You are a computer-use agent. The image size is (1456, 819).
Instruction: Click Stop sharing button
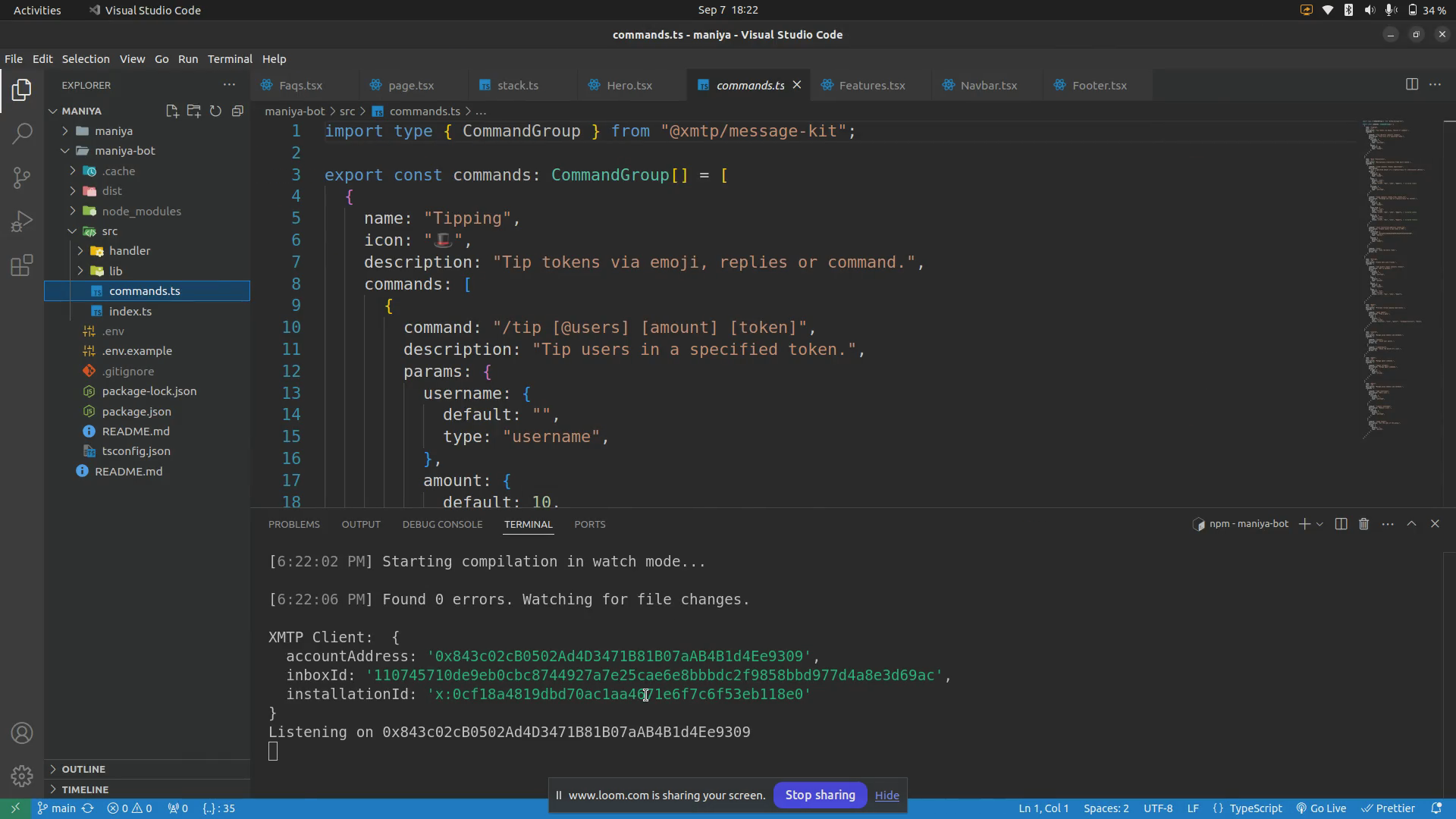(820, 795)
